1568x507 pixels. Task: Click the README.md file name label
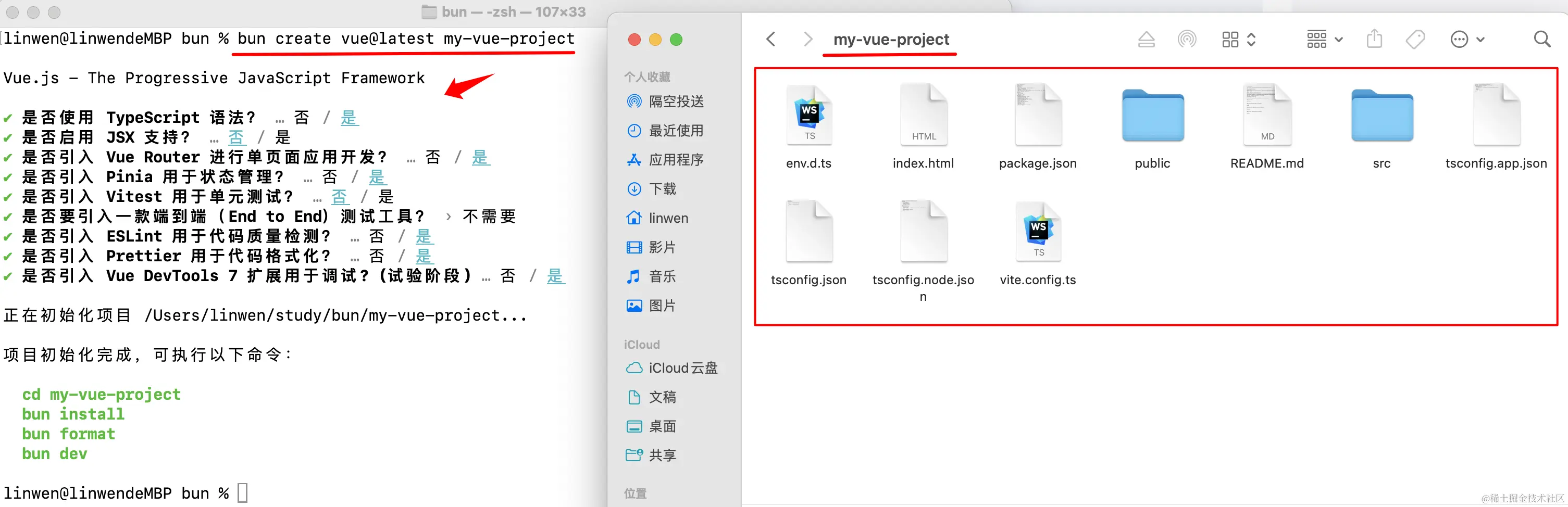[1267, 163]
